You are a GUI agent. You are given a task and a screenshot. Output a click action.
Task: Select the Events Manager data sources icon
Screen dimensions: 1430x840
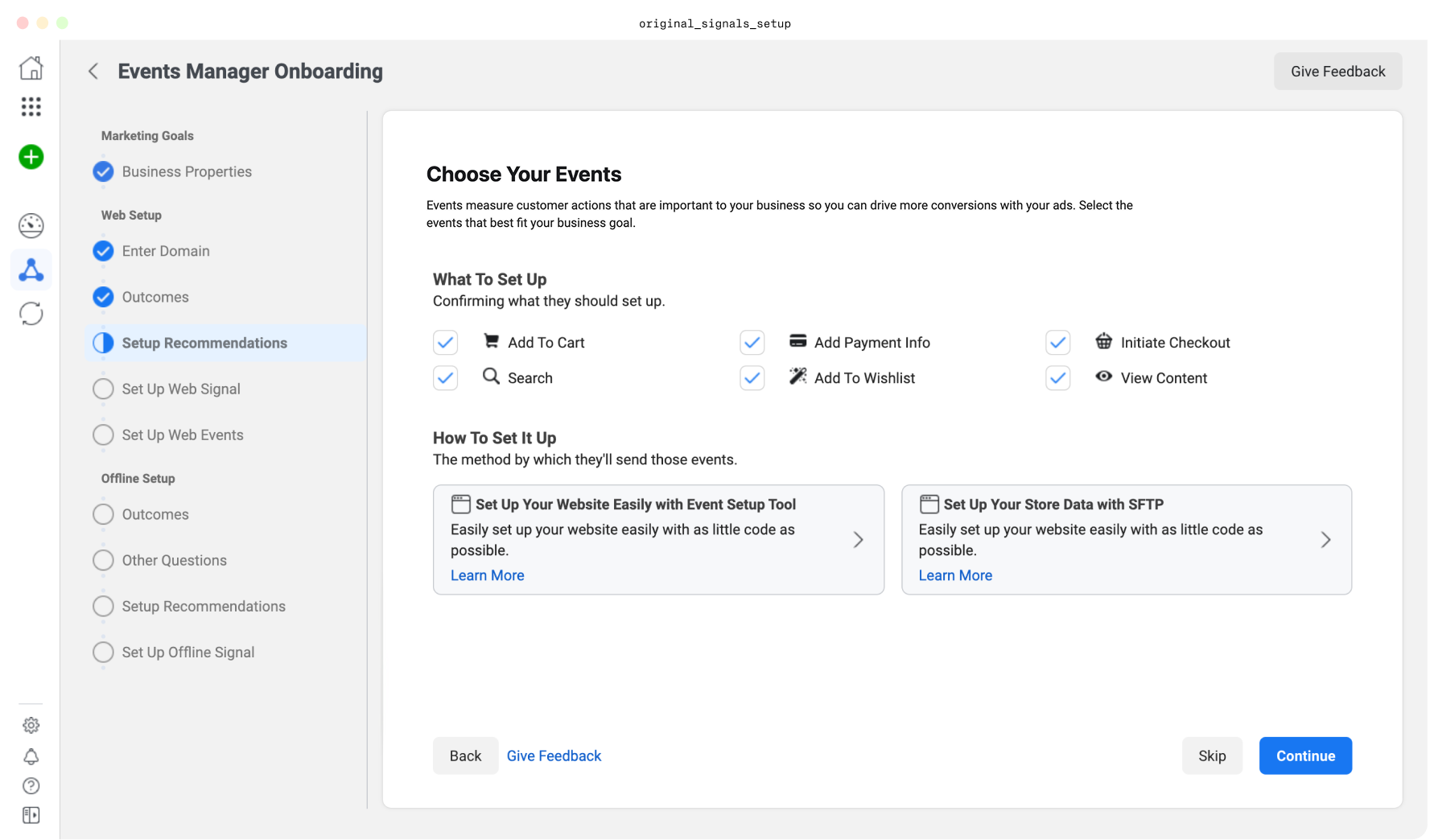[x=31, y=270]
